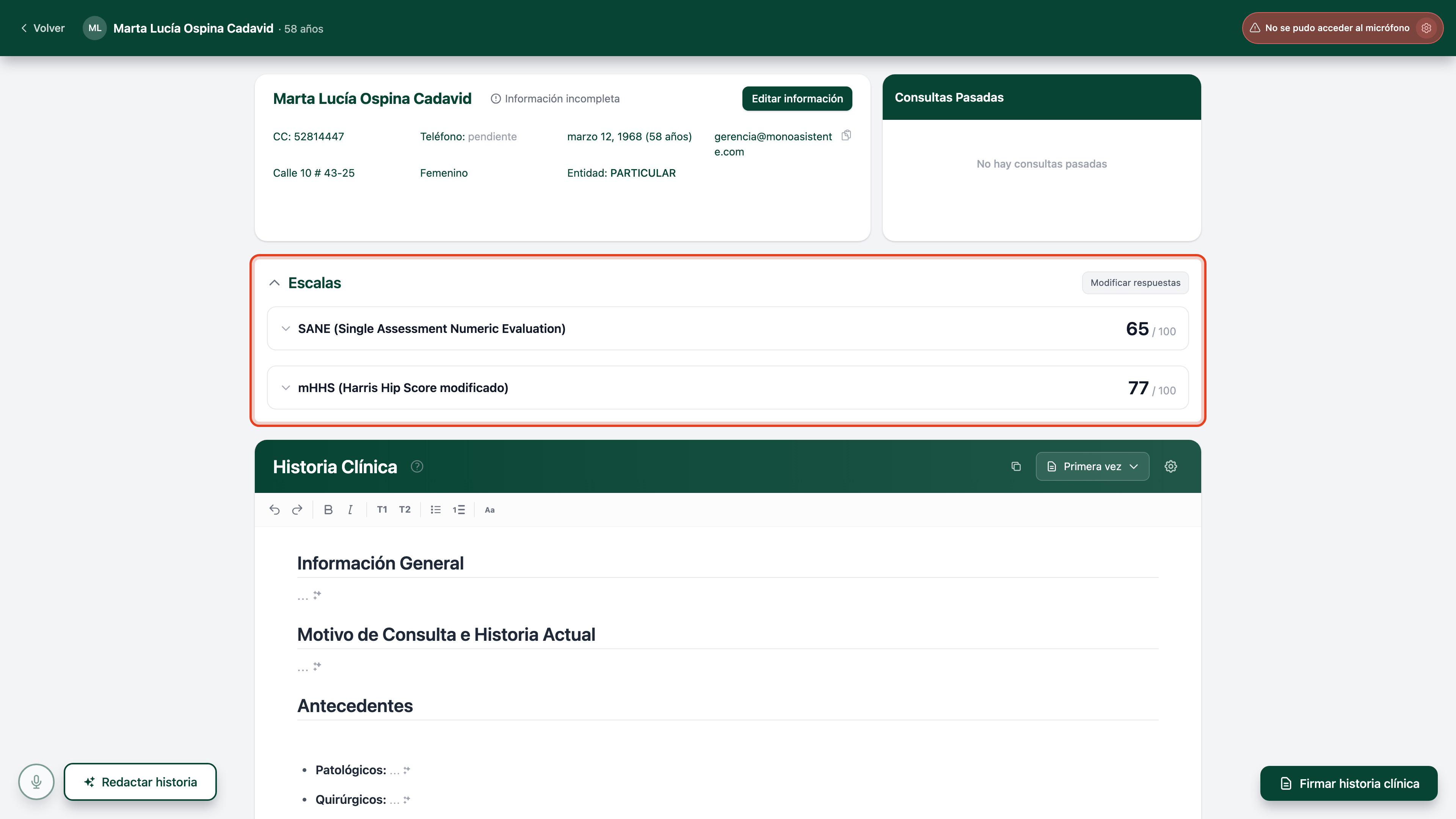This screenshot has width=1456, height=819.
Task: Click the Antecedentes heading in editor
Action: click(355, 705)
